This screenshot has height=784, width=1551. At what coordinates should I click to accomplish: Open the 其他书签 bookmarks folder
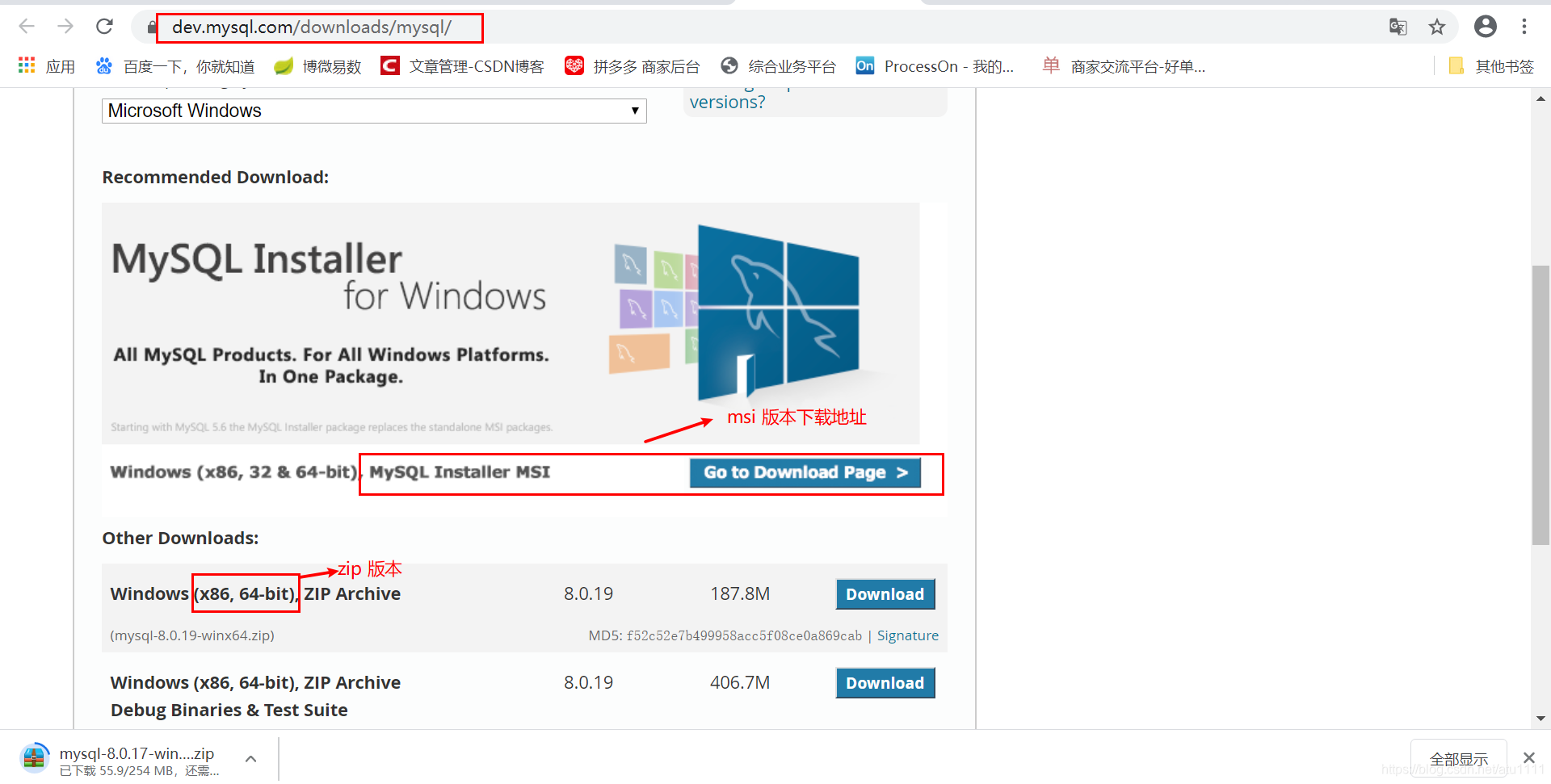[x=1491, y=66]
